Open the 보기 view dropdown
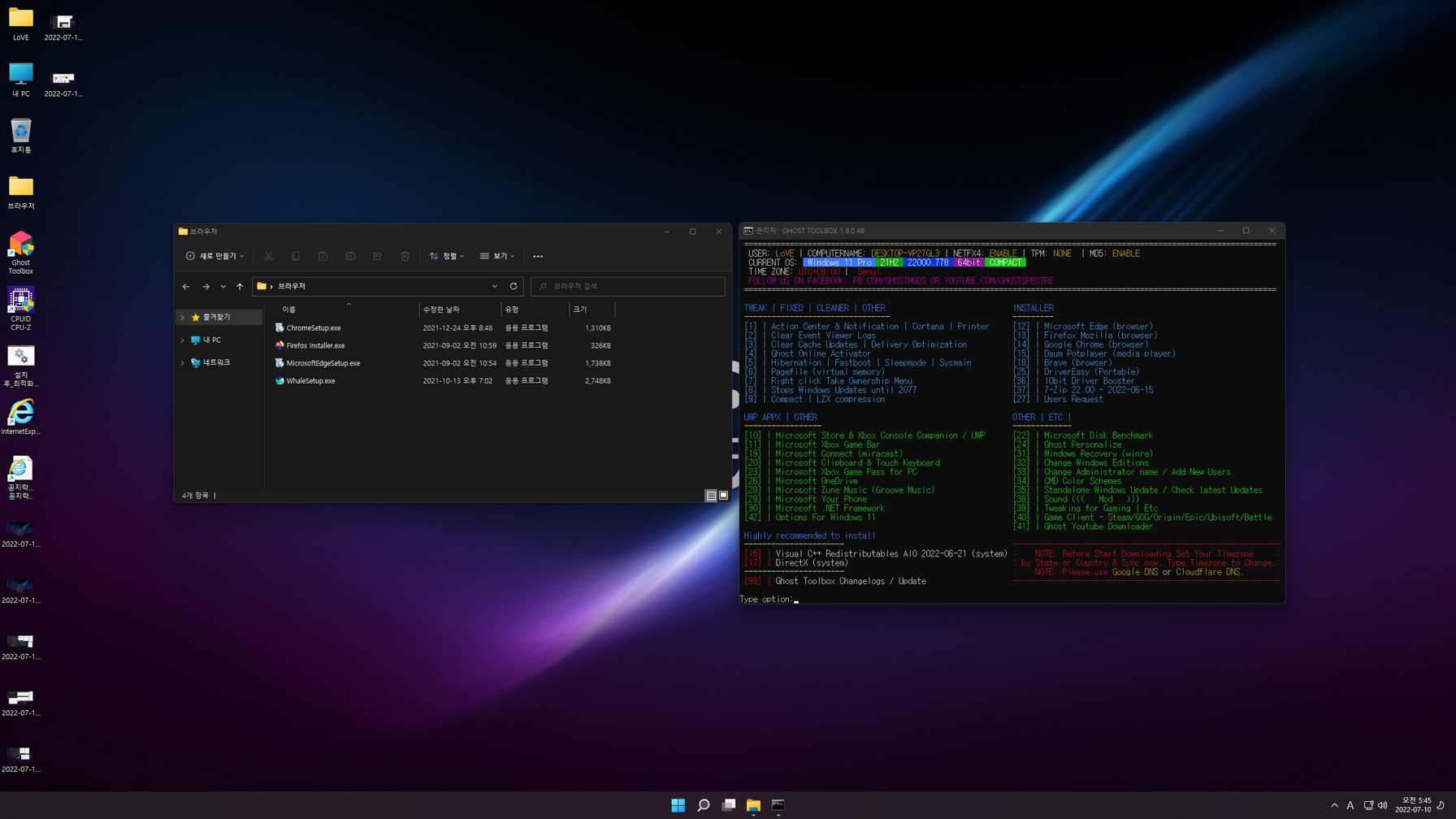The image size is (1456, 819). [x=497, y=256]
